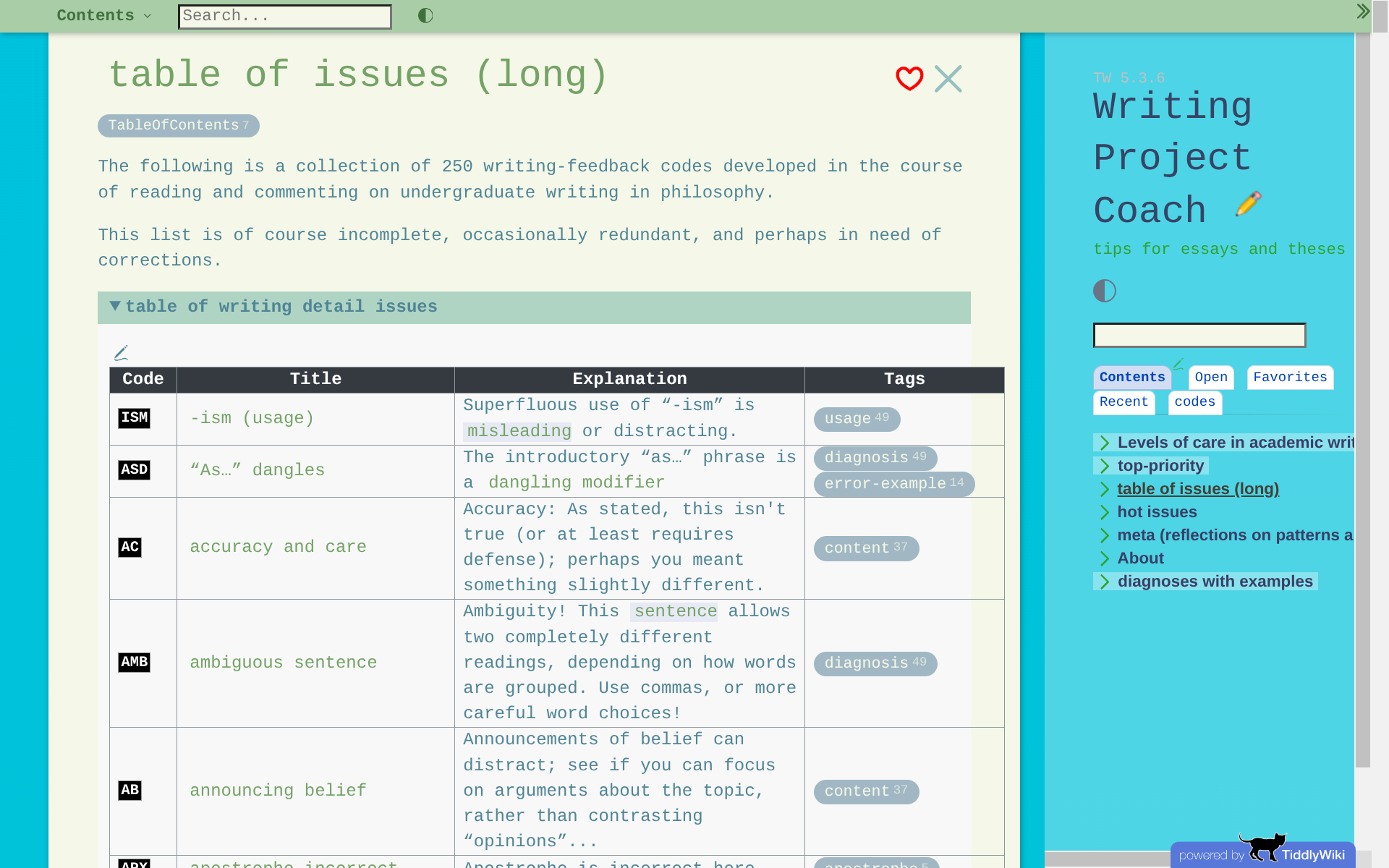The width and height of the screenshot is (1389, 868).
Task: Focus the top bar Search field
Action: [x=285, y=17]
